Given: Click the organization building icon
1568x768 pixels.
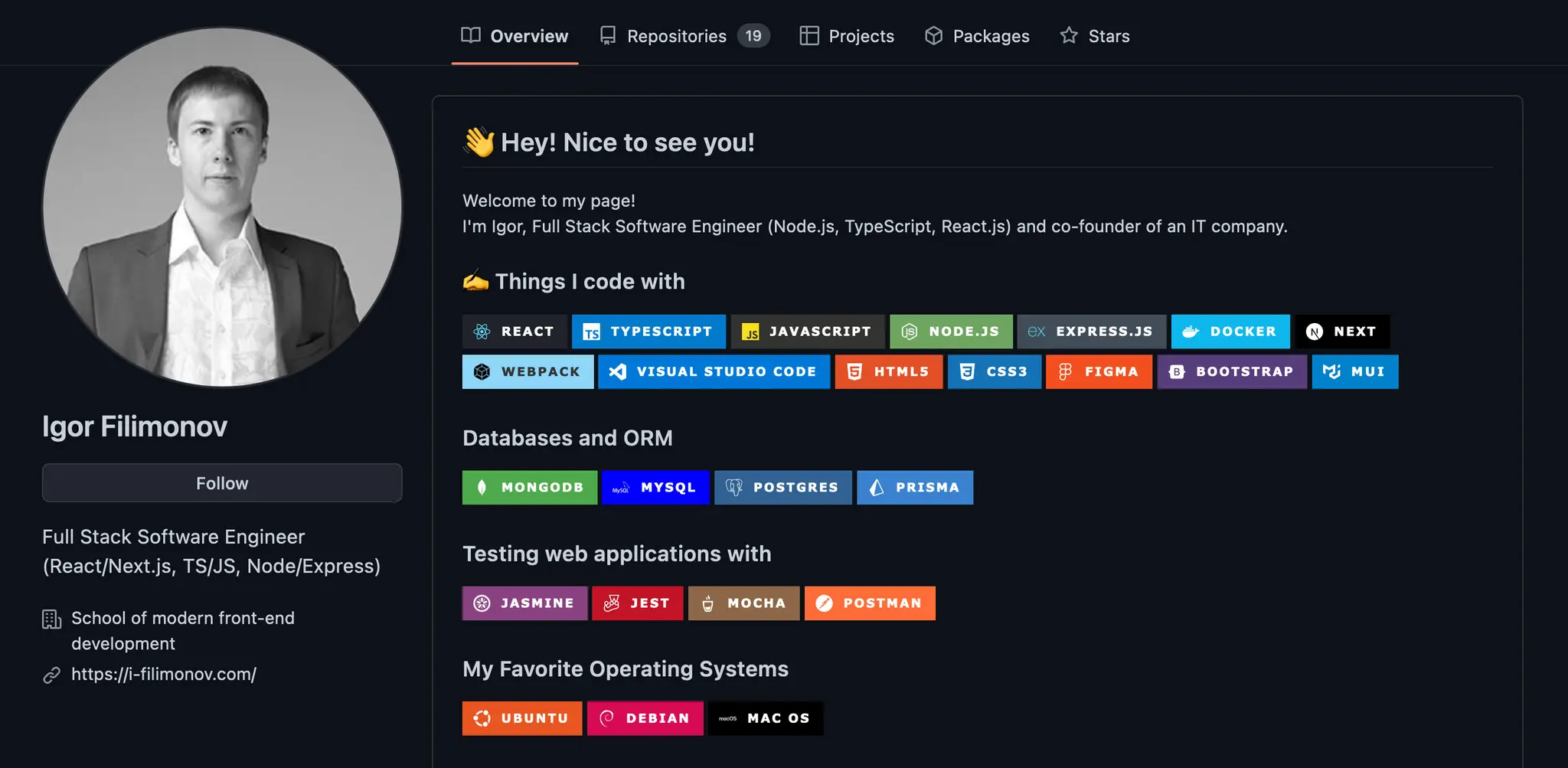Looking at the screenshot, I should (x=51, y=619).
